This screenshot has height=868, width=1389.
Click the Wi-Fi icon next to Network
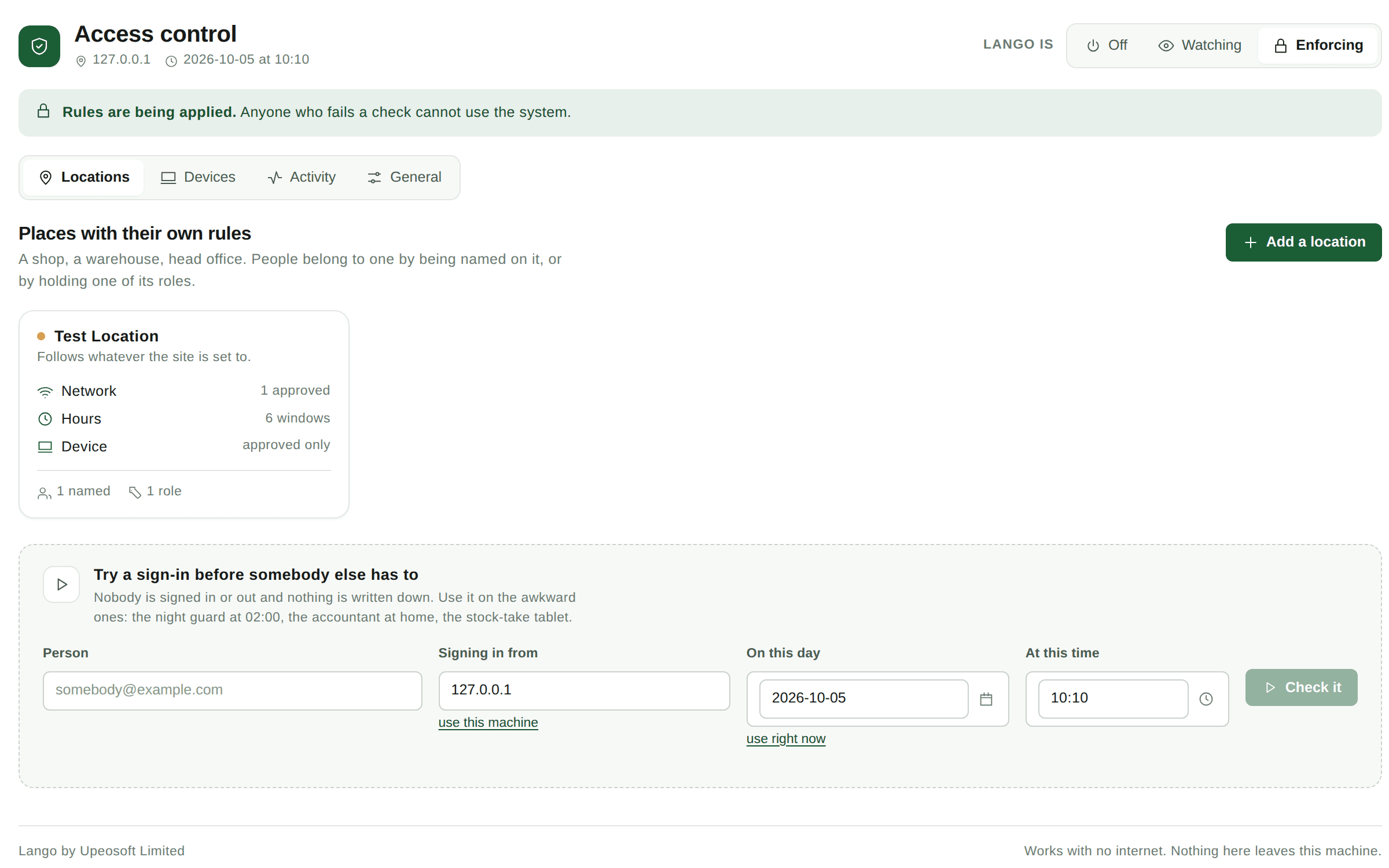point(45,392)
